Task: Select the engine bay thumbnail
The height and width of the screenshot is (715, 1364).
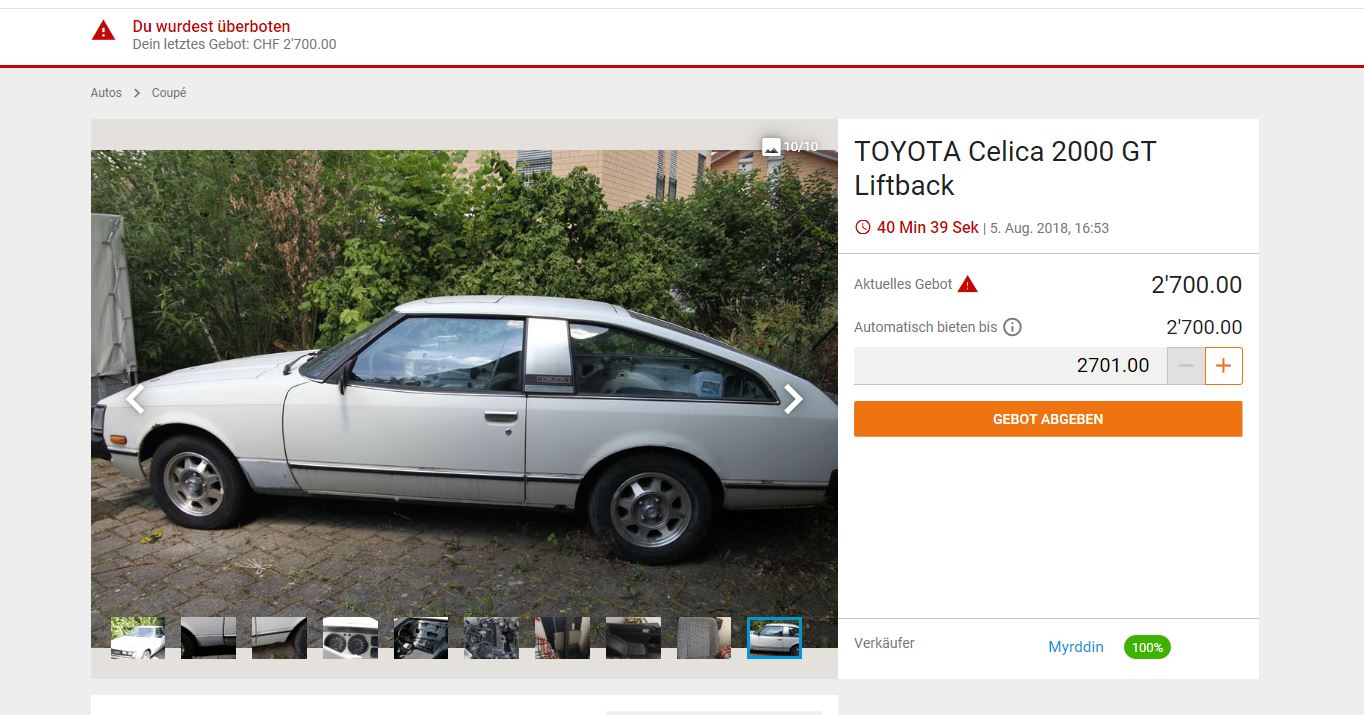Action: (x=492, y=638)
